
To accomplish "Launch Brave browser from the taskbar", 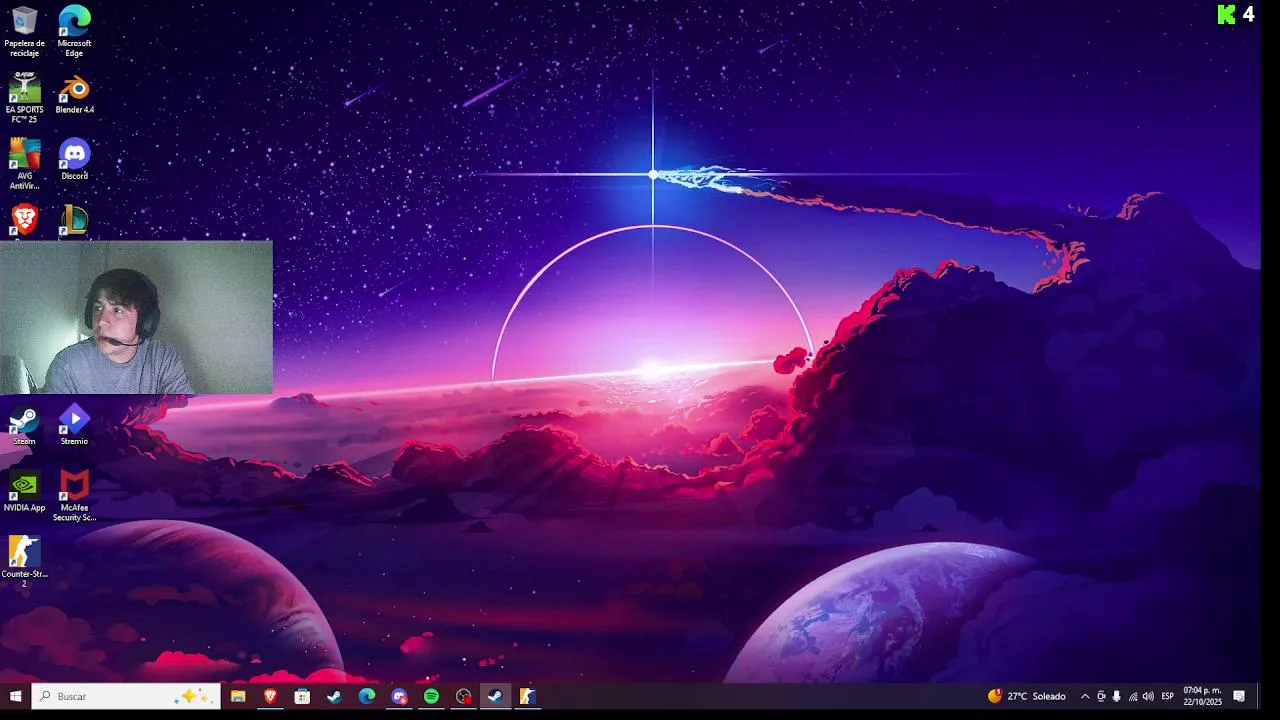I will click(270, 696).
